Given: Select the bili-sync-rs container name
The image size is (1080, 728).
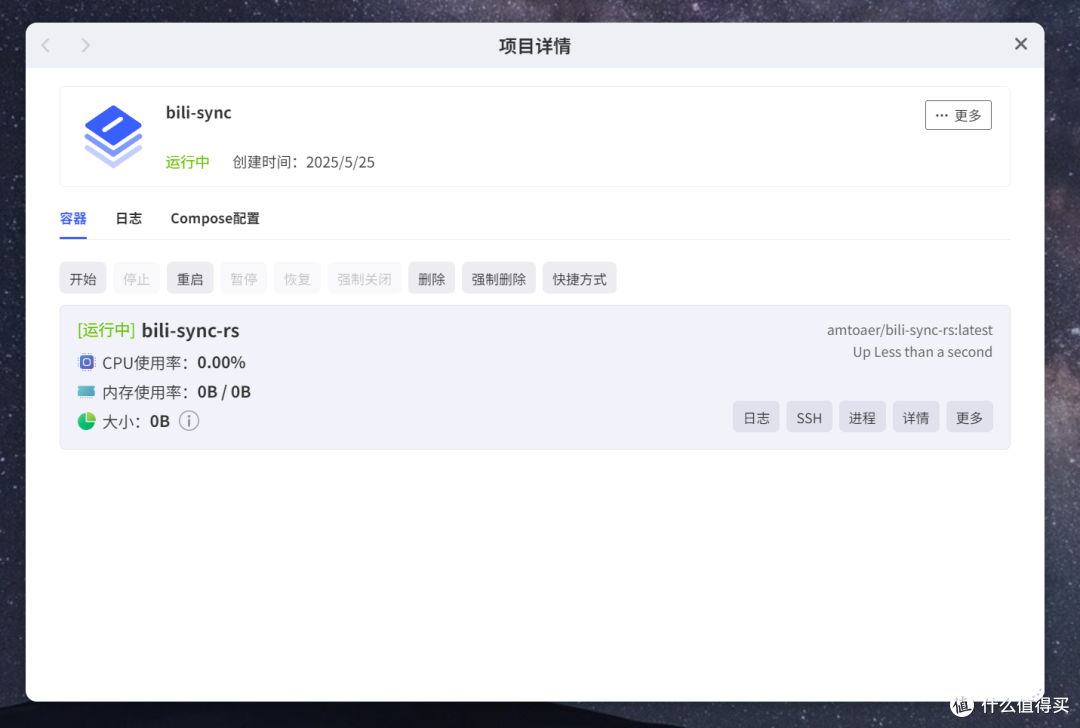Looking at the screenshot, I should [191, 331].
